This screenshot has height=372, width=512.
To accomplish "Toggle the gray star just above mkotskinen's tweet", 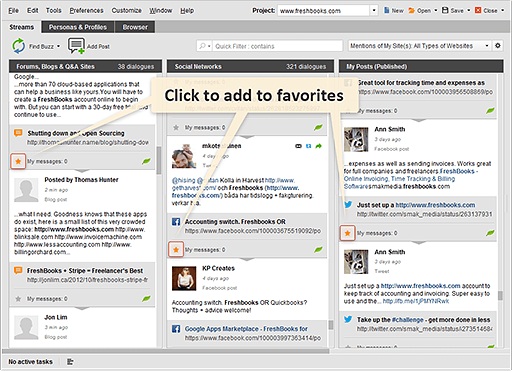I will point(176,128).
